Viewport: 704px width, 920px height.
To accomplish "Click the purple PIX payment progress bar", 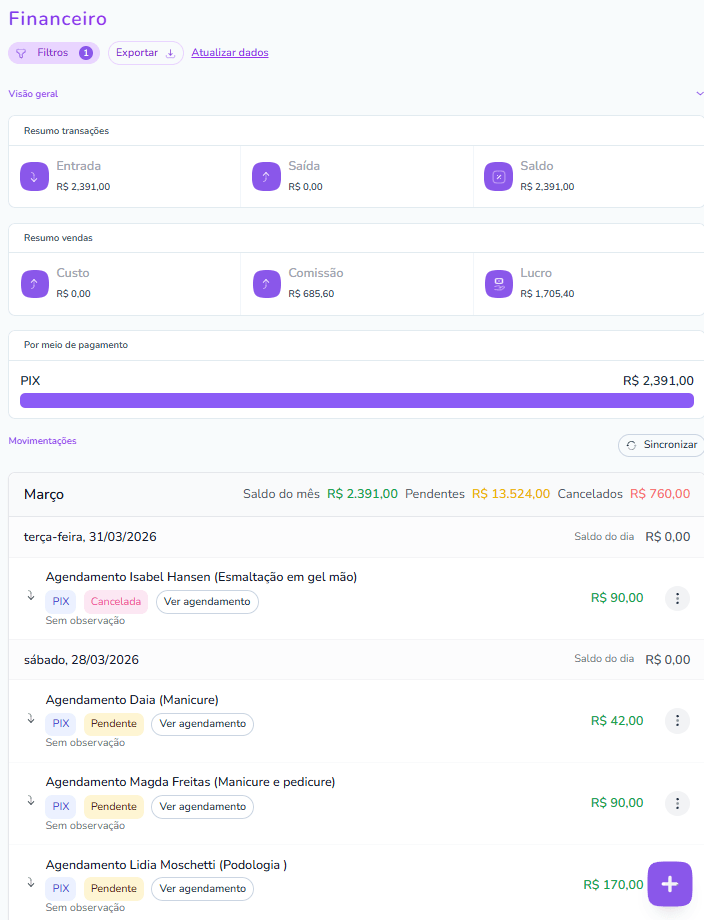I will (x=356, y=400).
